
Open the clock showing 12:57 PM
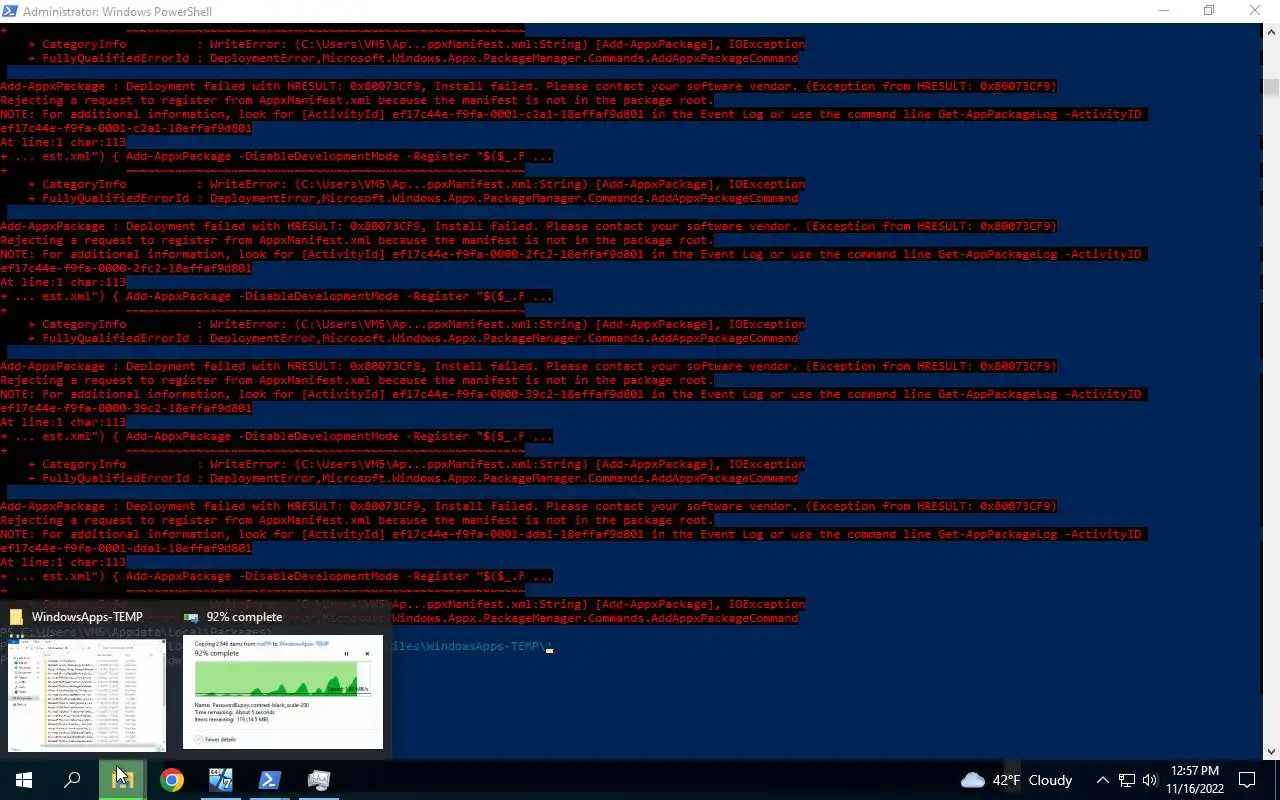[1195, 780]
